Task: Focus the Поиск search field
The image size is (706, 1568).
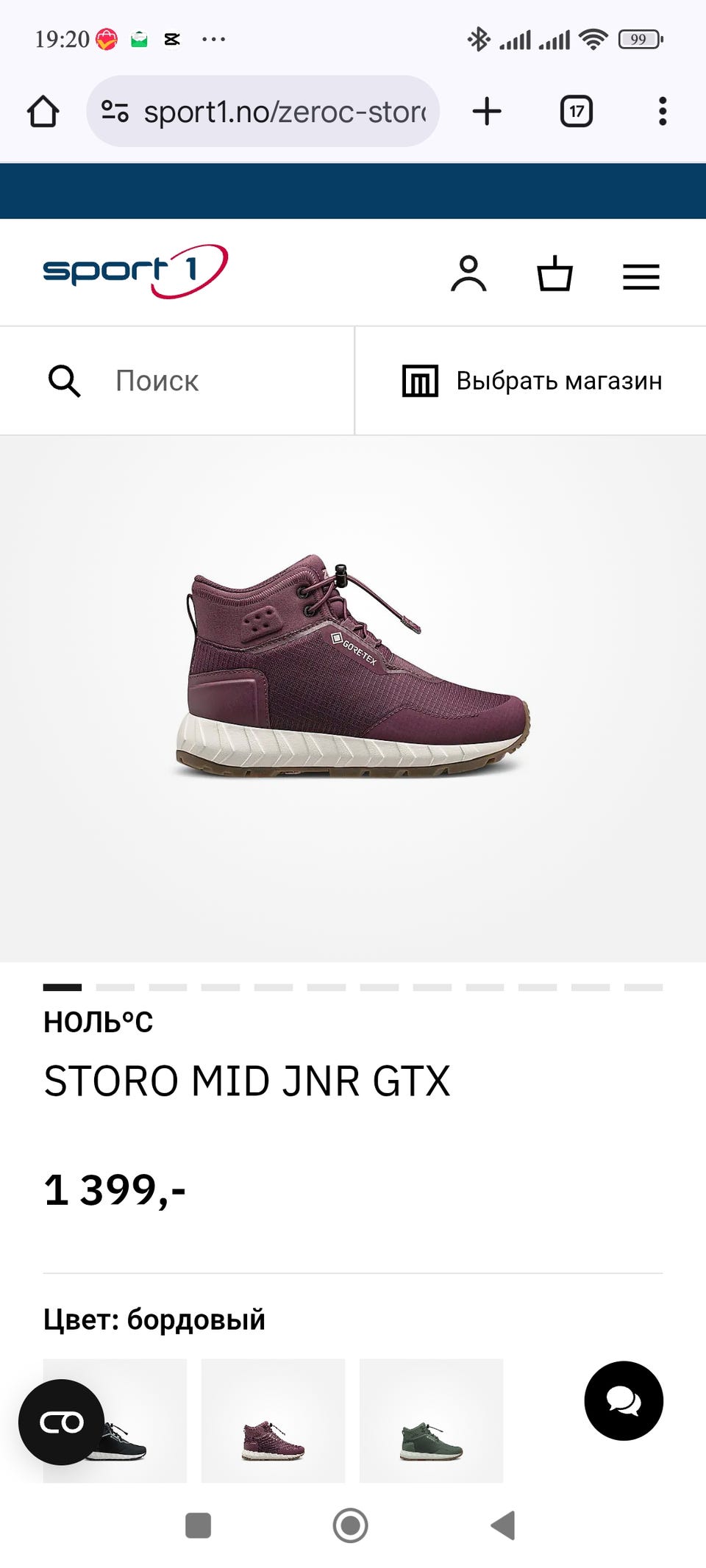Action: tap(176, 381)
